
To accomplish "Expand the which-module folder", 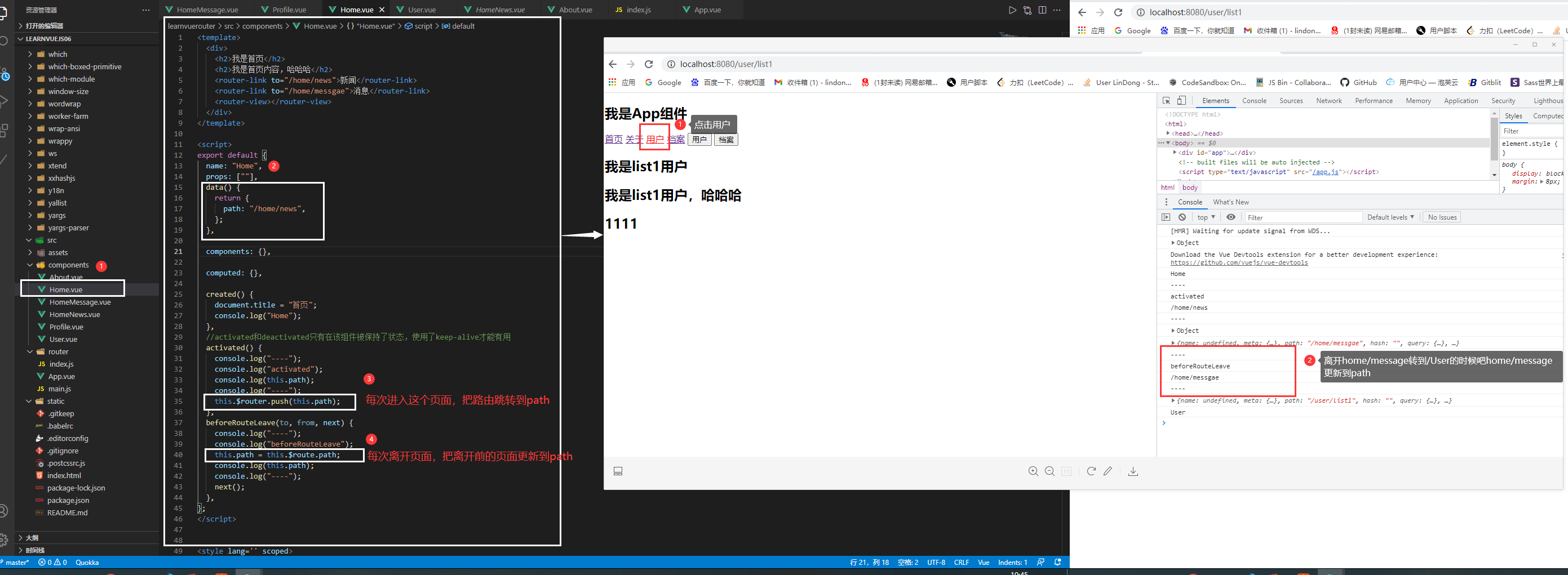I will click(86, 79).
